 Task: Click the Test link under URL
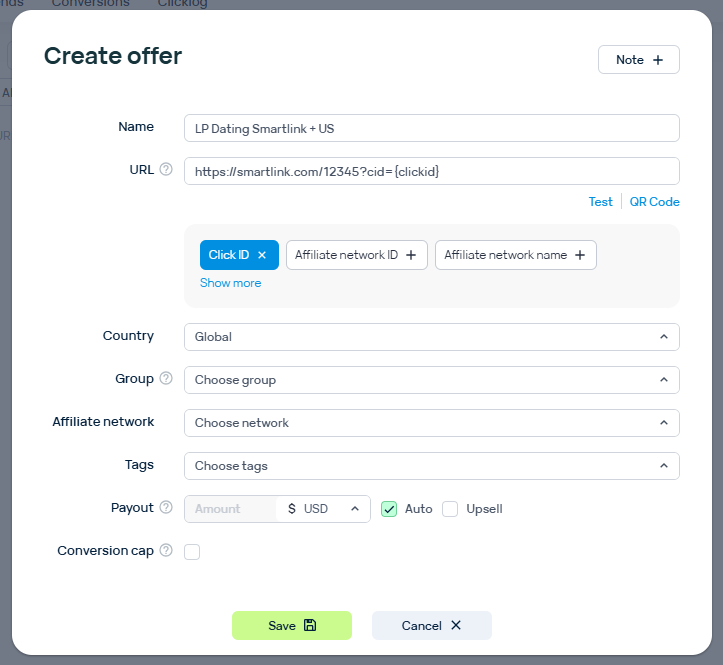pyautogui.click(x=600, y=202)
